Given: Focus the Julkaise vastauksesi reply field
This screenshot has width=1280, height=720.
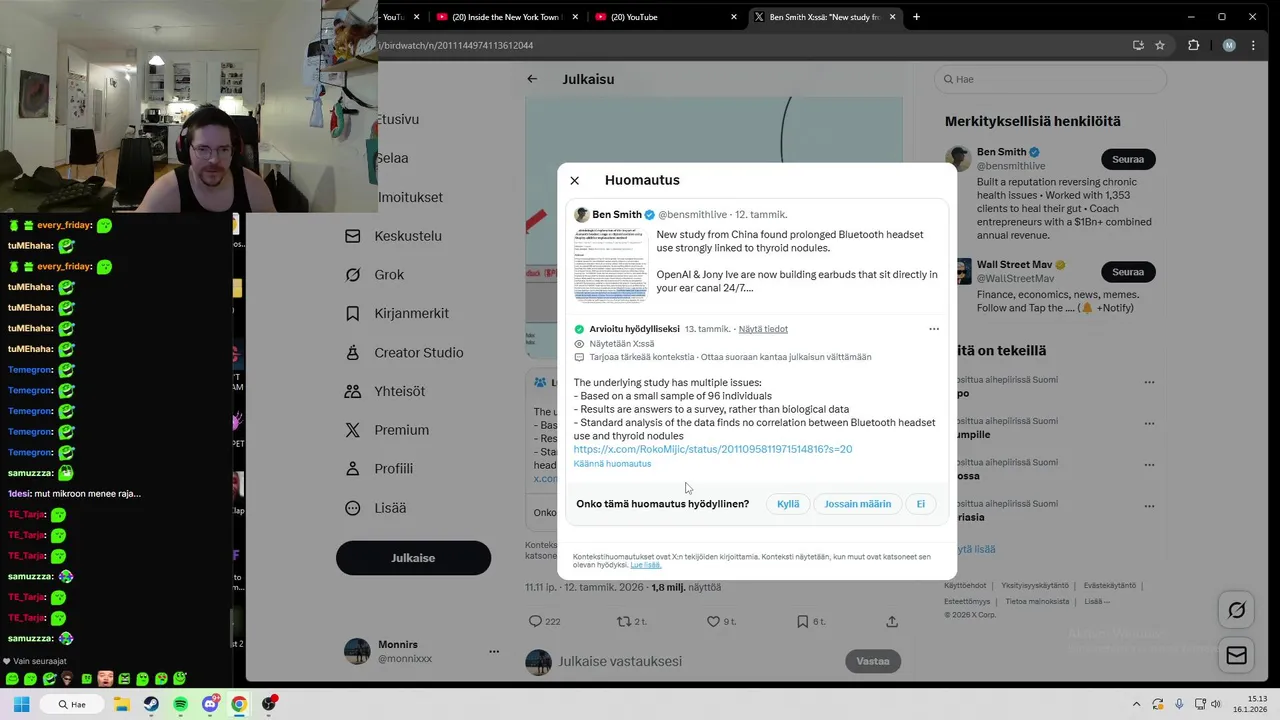Looking at the screenshot, I should point(620,661).
